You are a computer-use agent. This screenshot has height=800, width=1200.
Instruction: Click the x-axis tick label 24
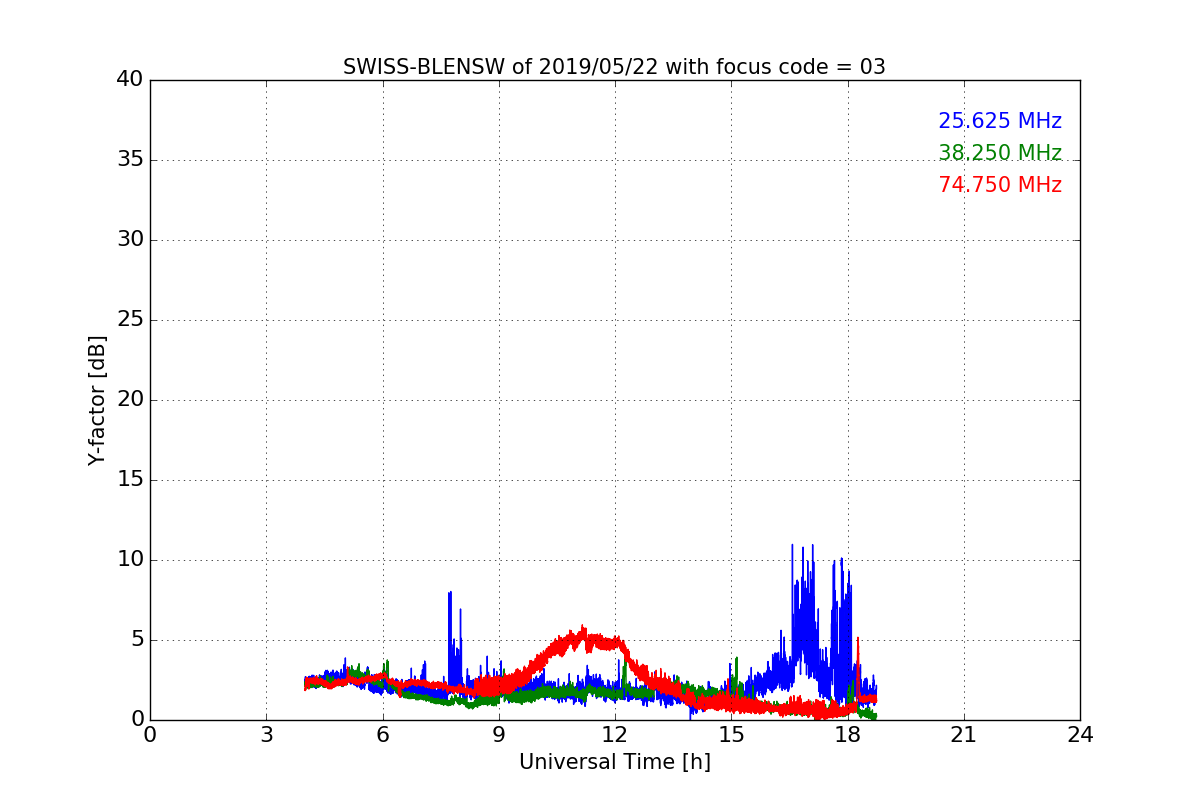click(1080, 734)
